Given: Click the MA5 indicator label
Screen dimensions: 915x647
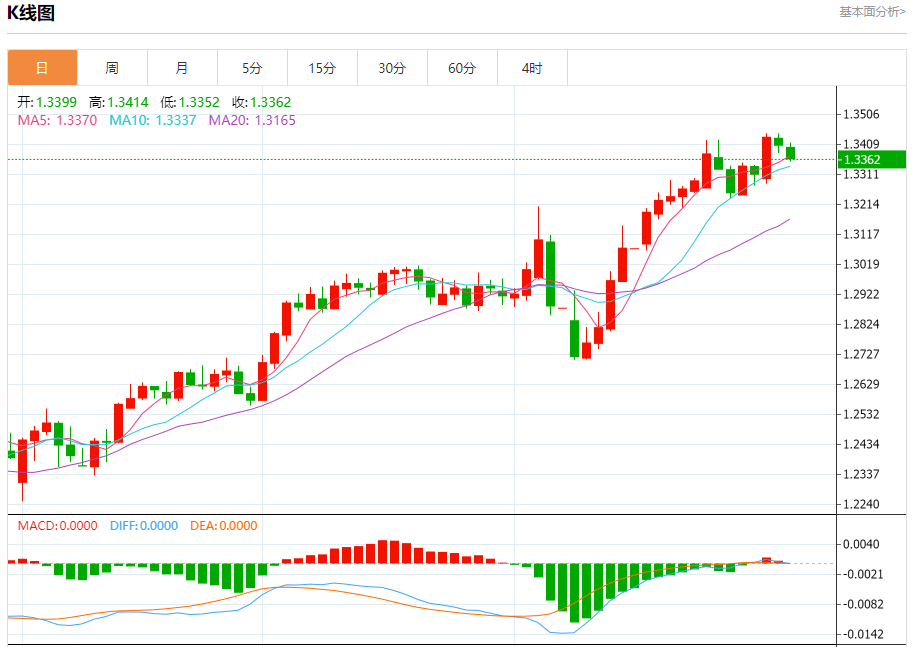Looking at the screenshot, I should (57, 120).
